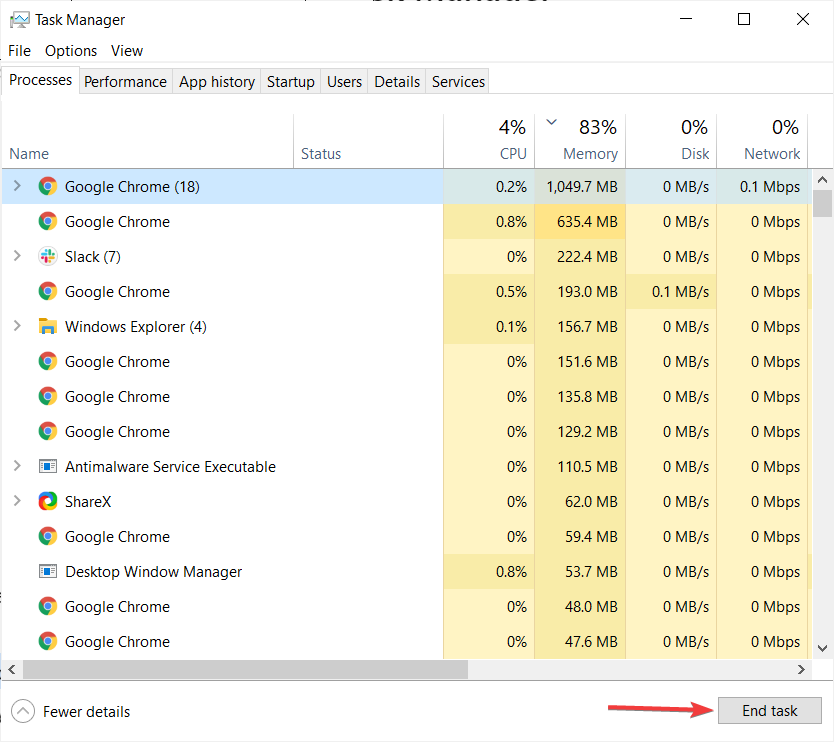Click the ShareX app icon

coord(48,501)
